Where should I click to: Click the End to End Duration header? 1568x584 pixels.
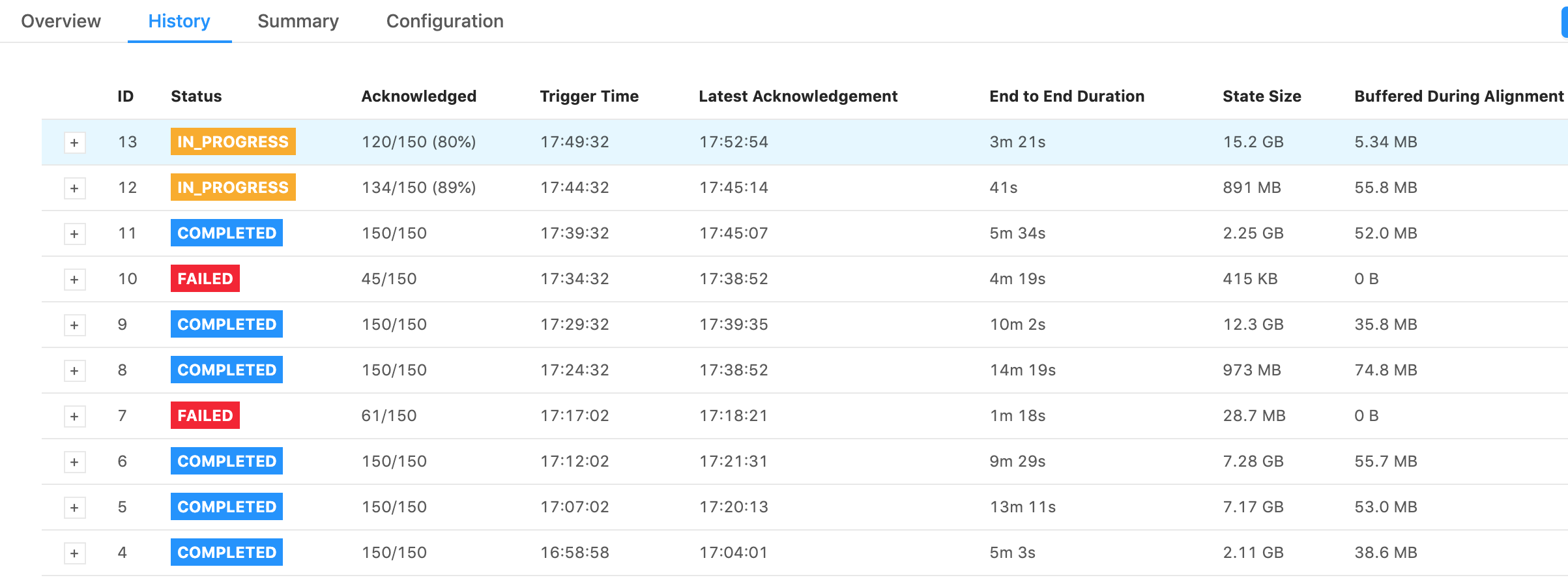[x=1066, y=96]
